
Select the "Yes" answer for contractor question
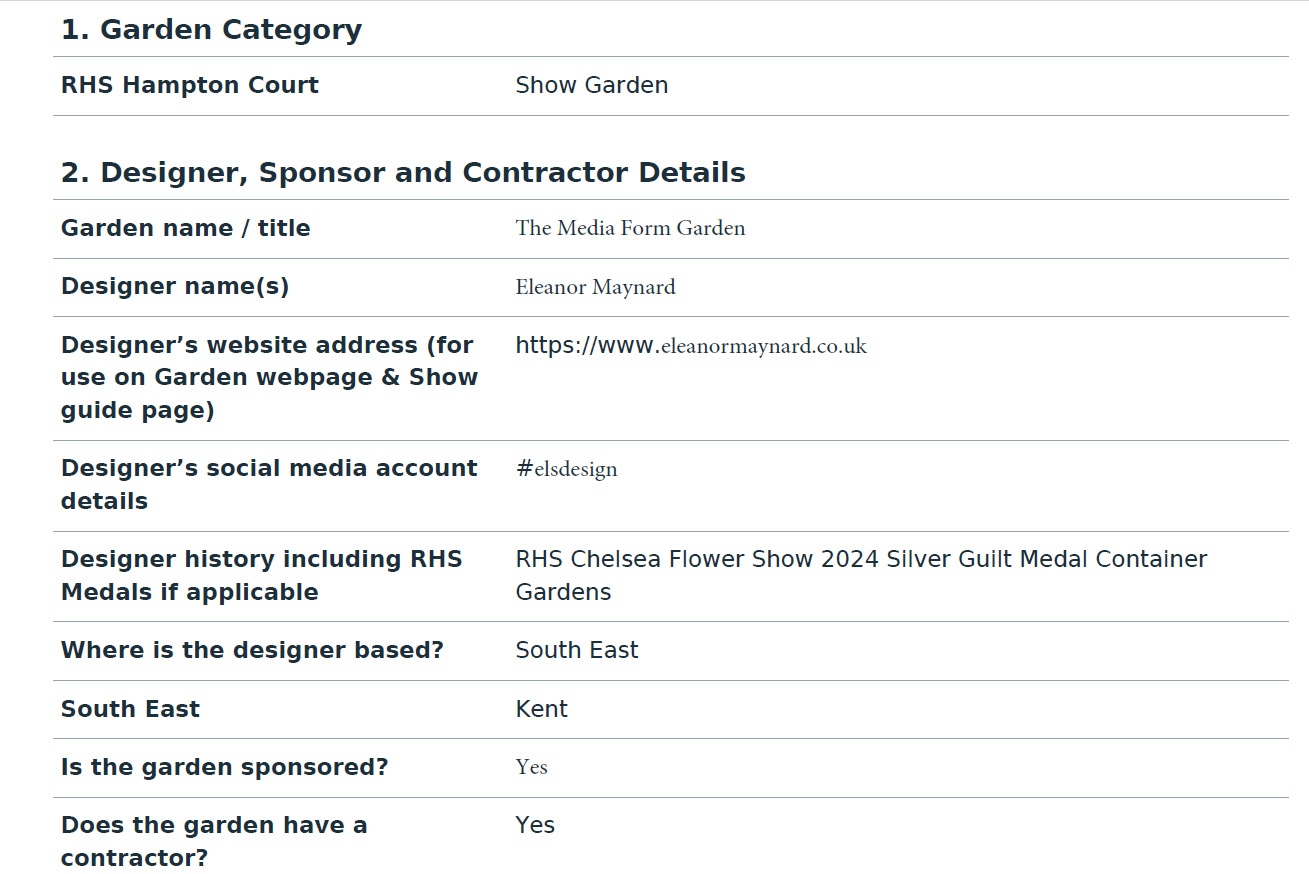(535, 825)
